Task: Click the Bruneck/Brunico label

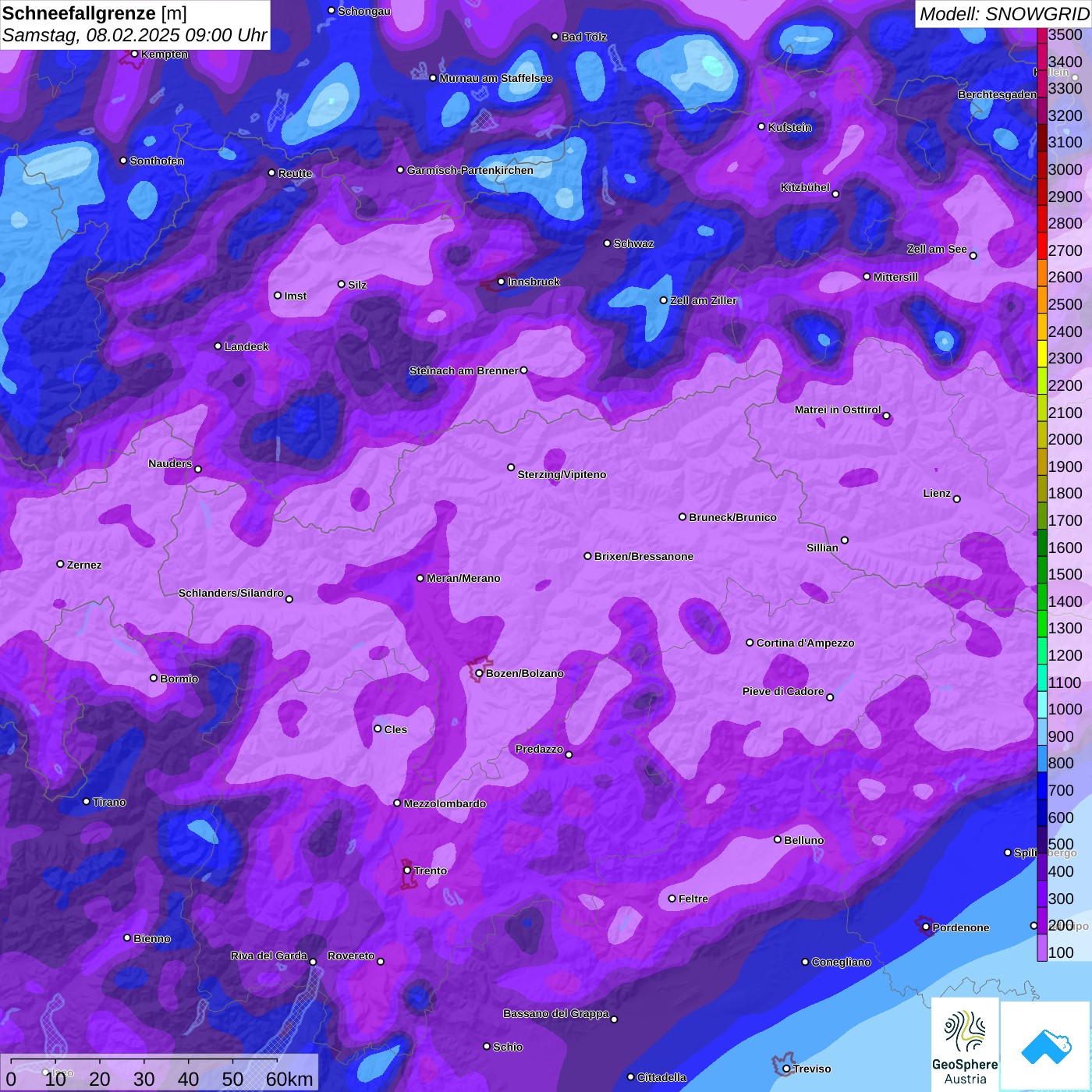Action: (732, 517)
